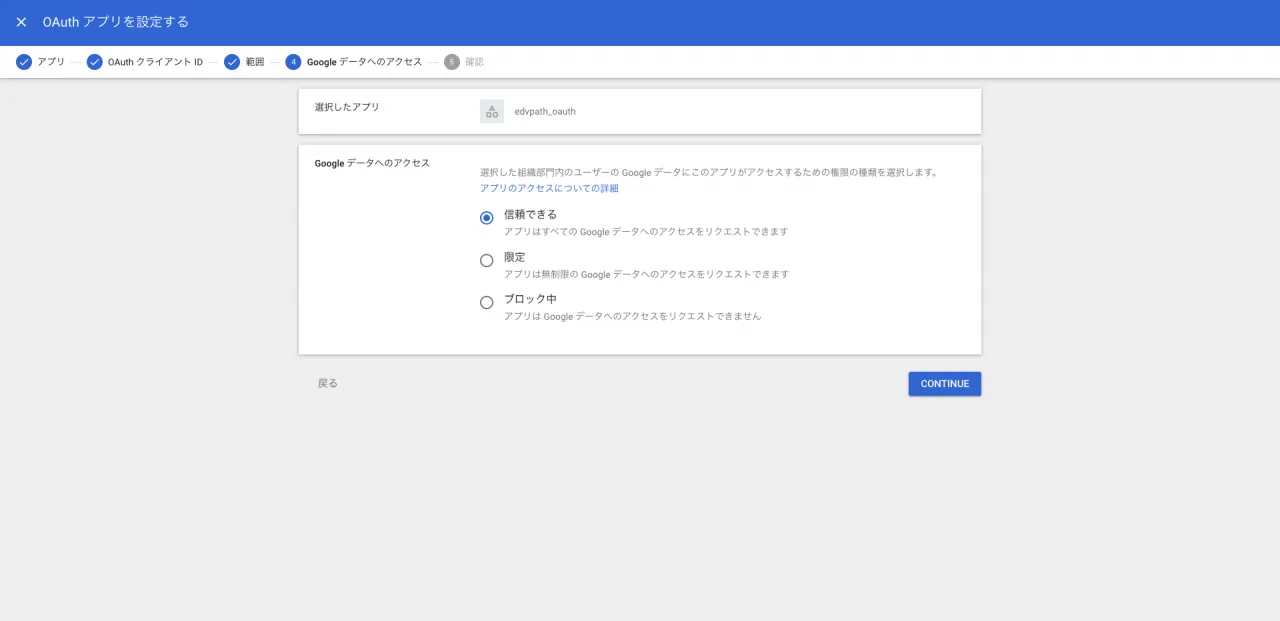1280x621 pixels.
Task: Click the checkmark icon beside アプリ step
Action: pyautogui.click(x=24, y=62)
